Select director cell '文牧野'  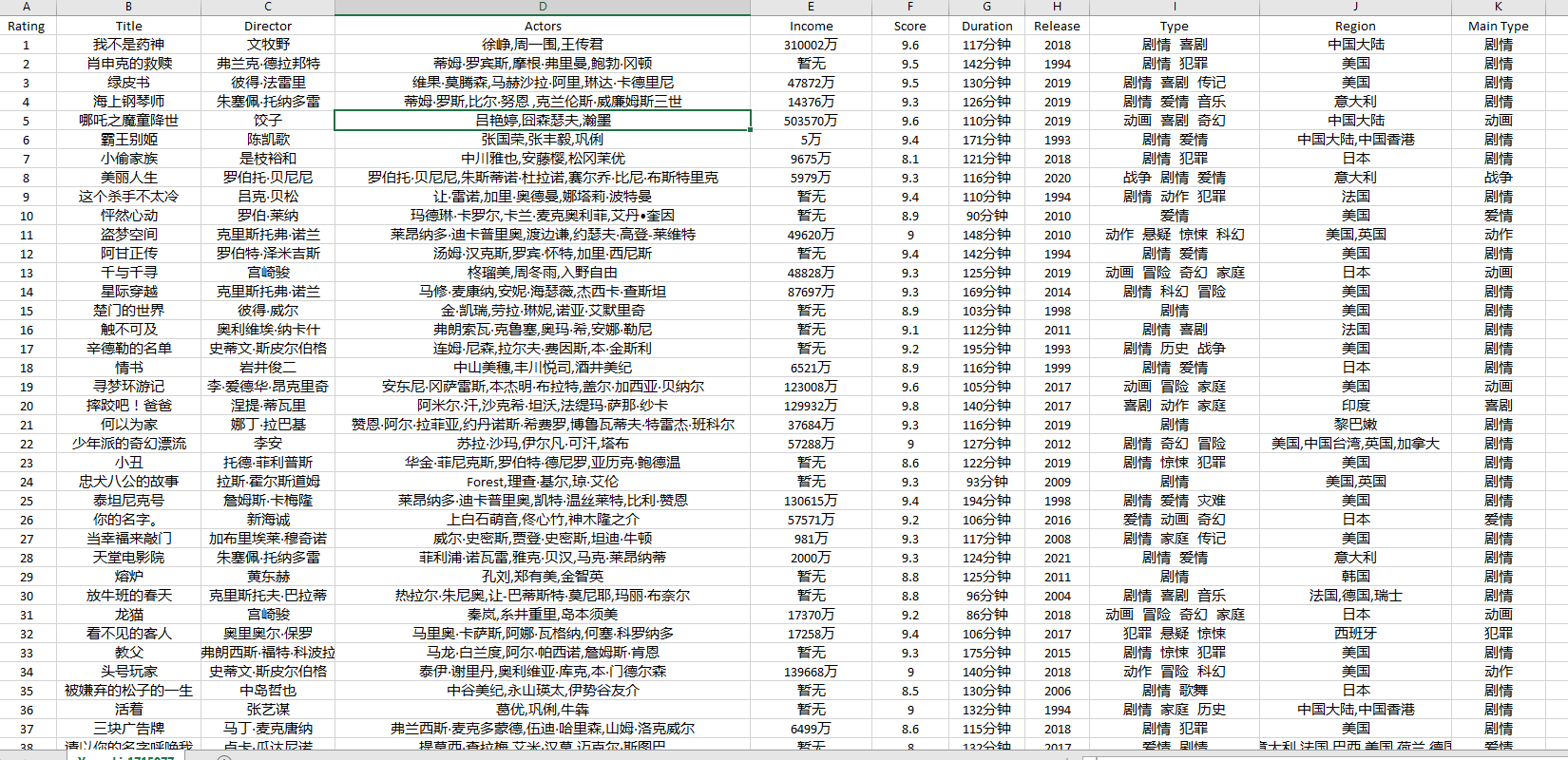click(268, 45)
